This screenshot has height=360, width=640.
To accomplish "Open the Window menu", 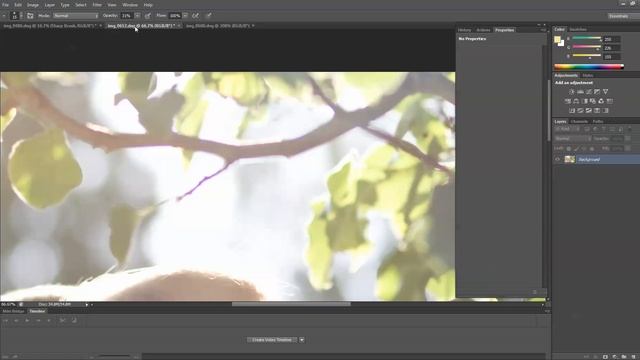I will point(130,5).
